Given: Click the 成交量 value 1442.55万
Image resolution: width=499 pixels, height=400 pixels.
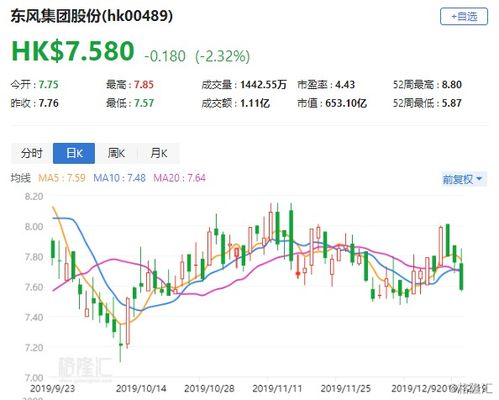Looking at the screenshot, I should [263, 85].
